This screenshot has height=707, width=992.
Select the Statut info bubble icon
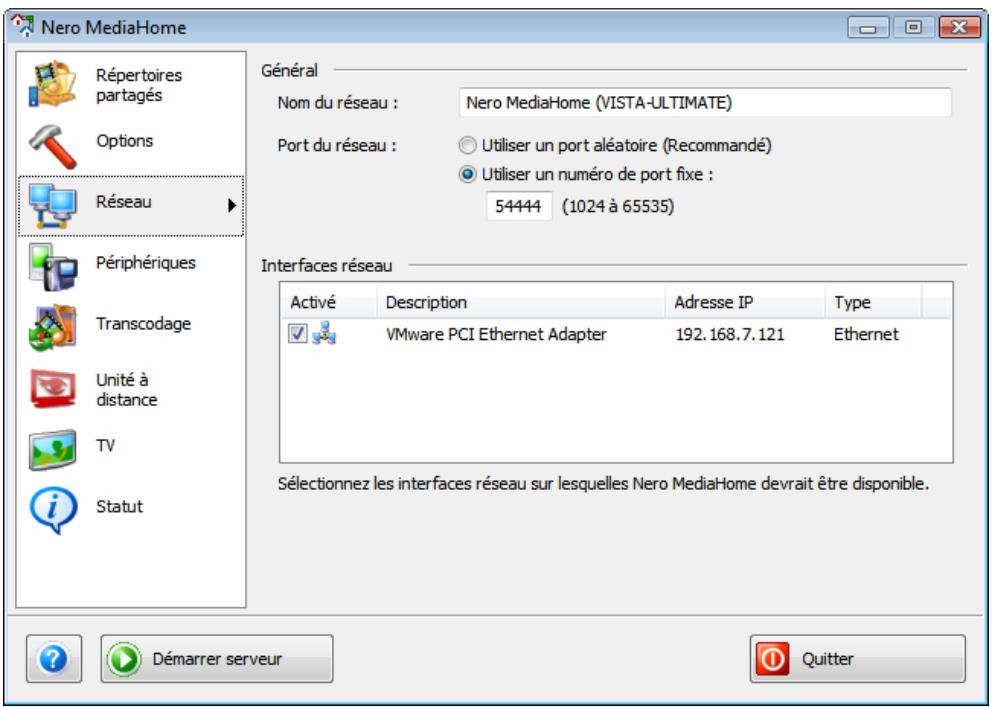coord(53,510)
